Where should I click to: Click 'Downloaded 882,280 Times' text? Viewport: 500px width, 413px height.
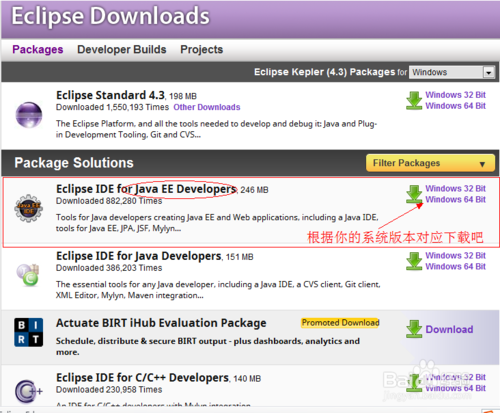click(x=109, y=201)
